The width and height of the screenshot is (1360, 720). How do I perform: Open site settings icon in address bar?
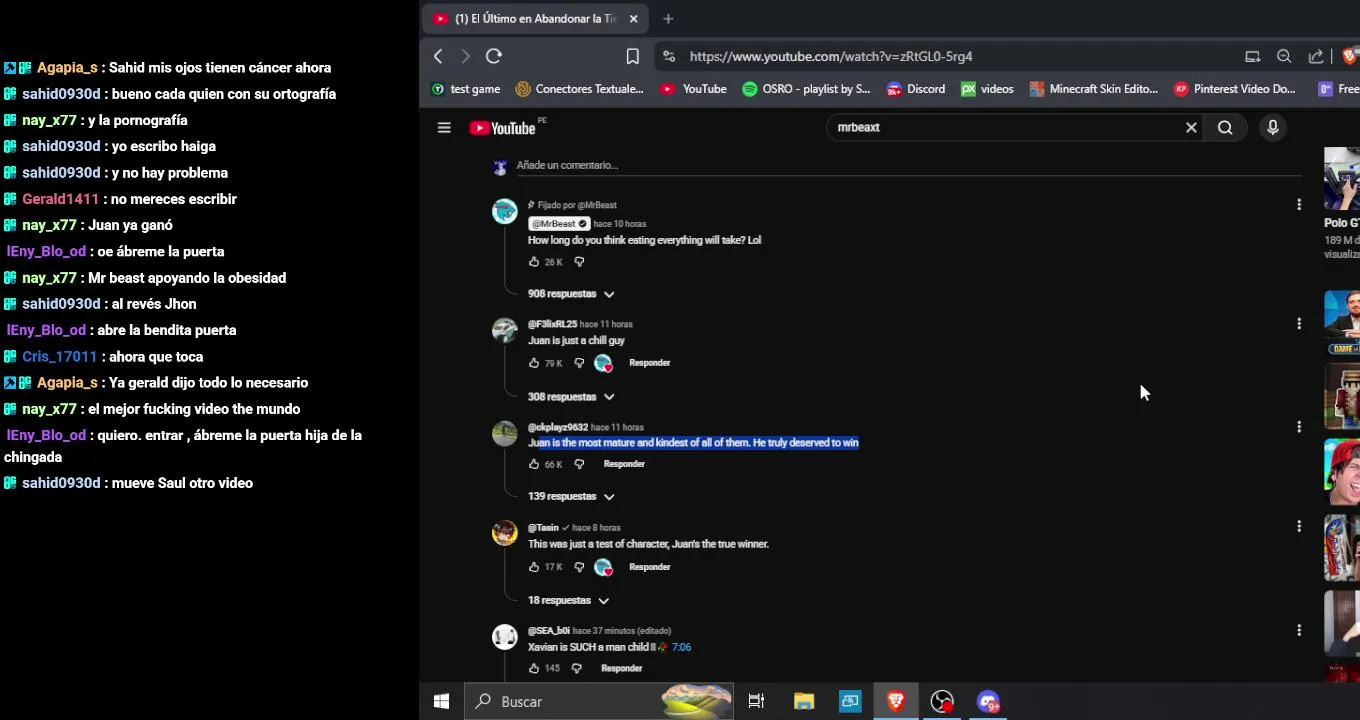669,57
